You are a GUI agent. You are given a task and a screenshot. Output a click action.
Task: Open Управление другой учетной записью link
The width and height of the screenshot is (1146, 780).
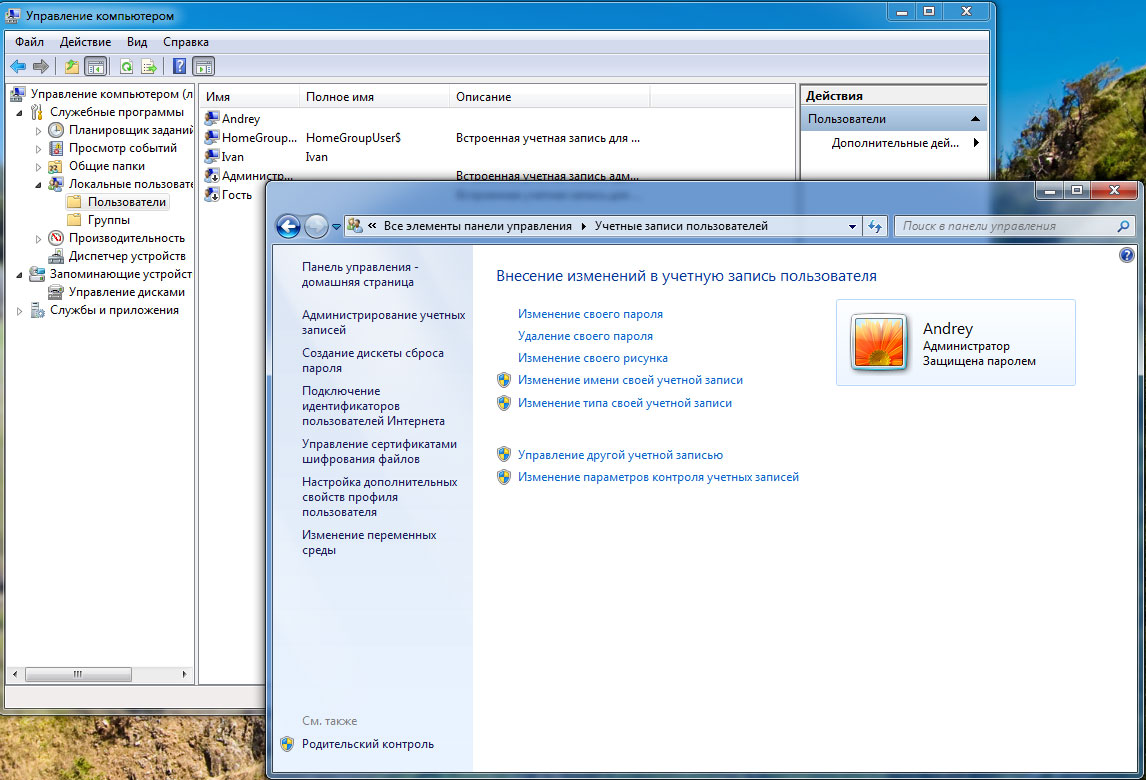point(620,455)
